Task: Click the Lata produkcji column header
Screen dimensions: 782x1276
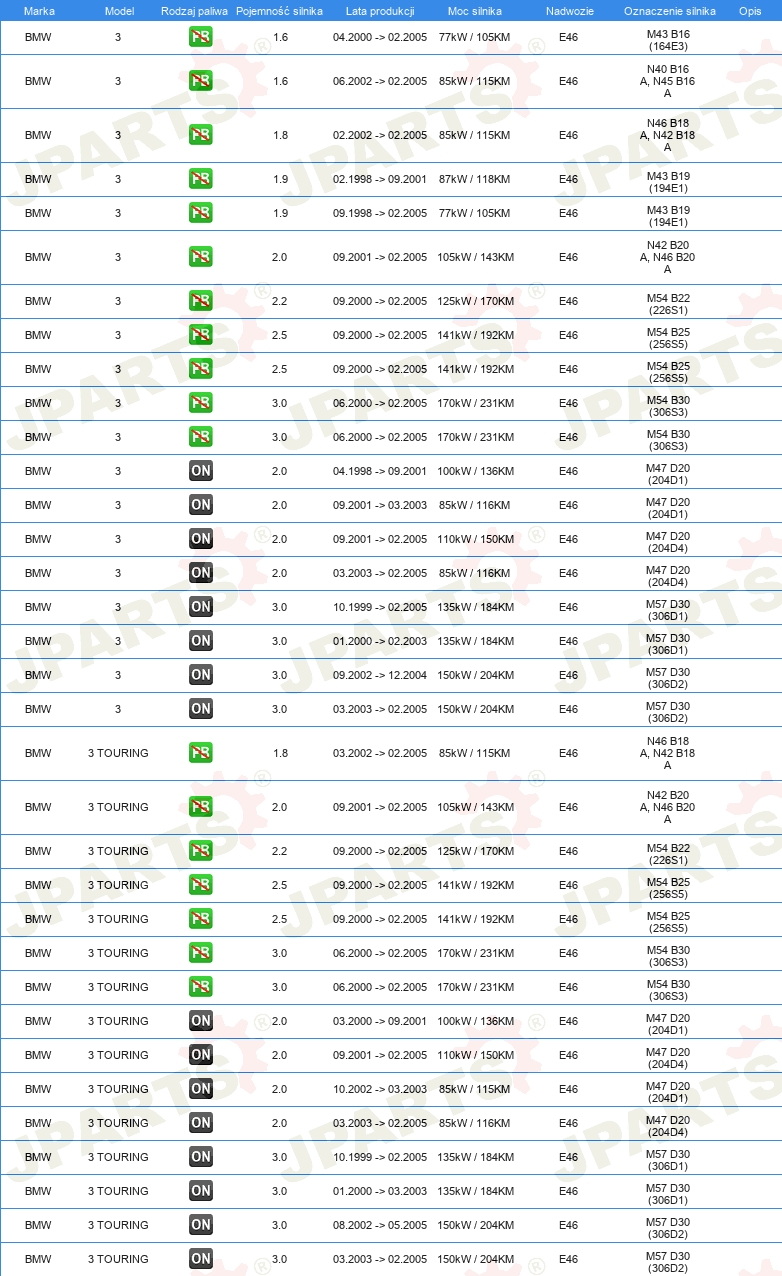Action: [379, 11]
